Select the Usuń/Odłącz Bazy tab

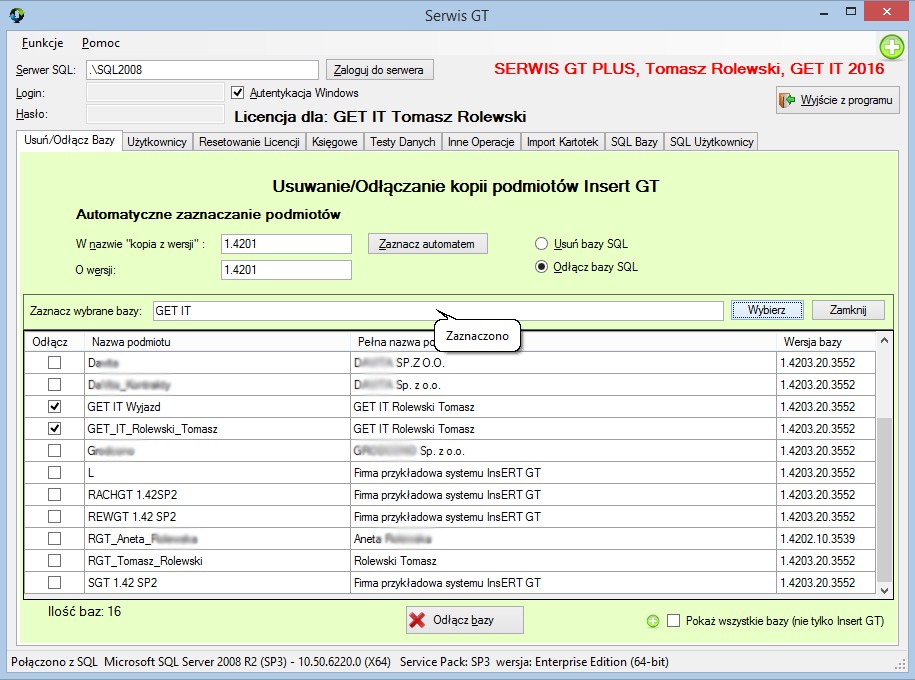coord(69,140)
